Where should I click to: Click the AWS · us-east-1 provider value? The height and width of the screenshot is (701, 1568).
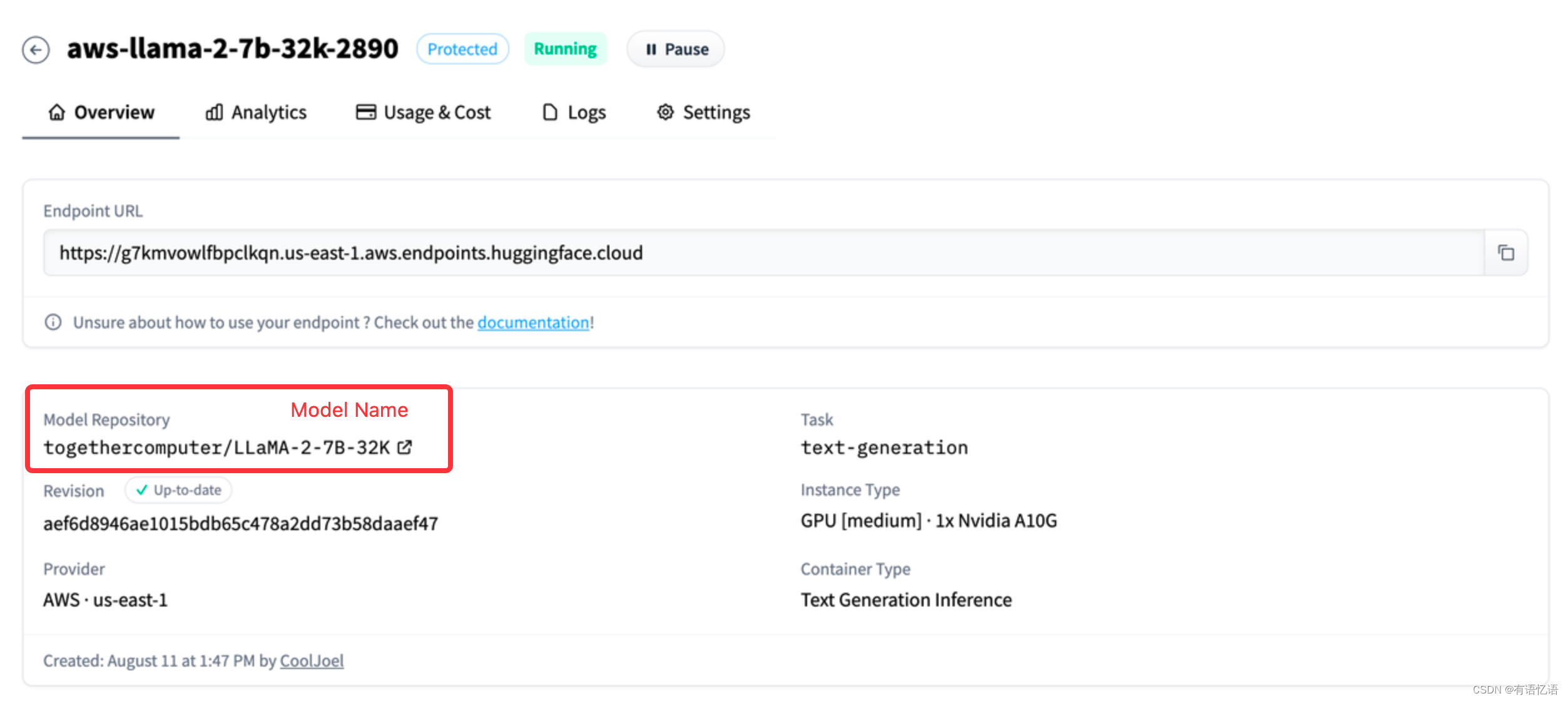click(x=105, y=600)
